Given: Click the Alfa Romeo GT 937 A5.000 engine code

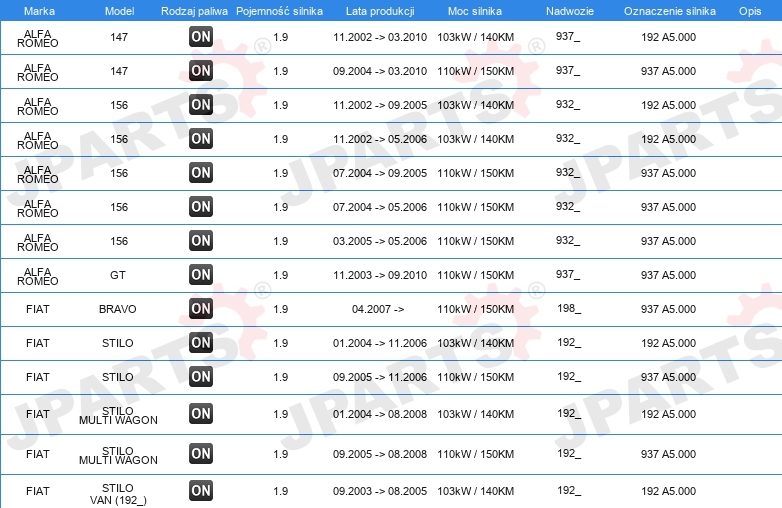Looking at the screenshot, I should pyautogui.click(x=668, y=275).
